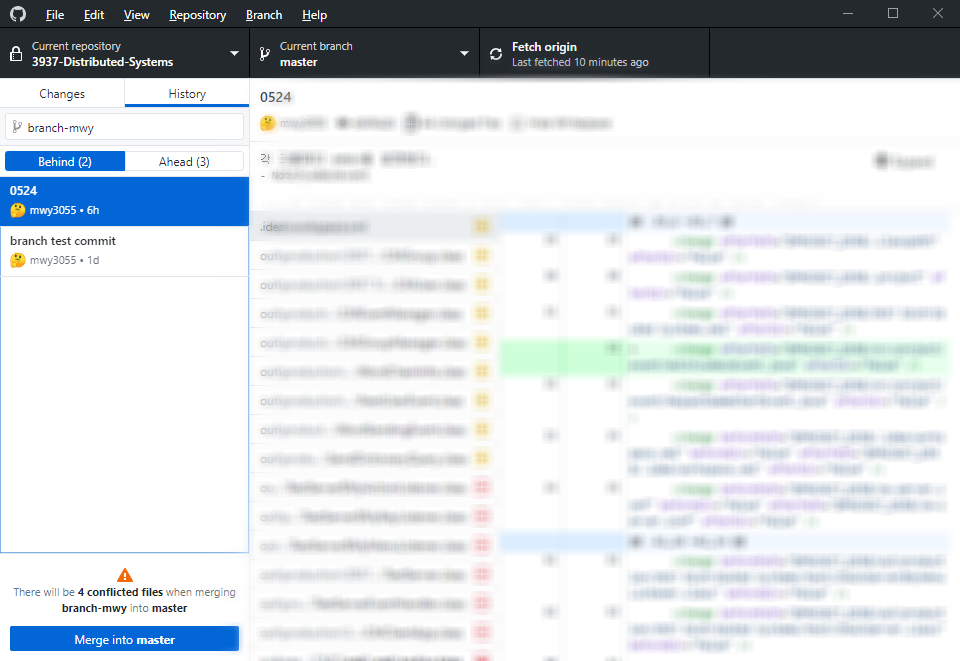This screenshot has width=960, height=661.
Task: Open the Repository menu
Action: 198,15
